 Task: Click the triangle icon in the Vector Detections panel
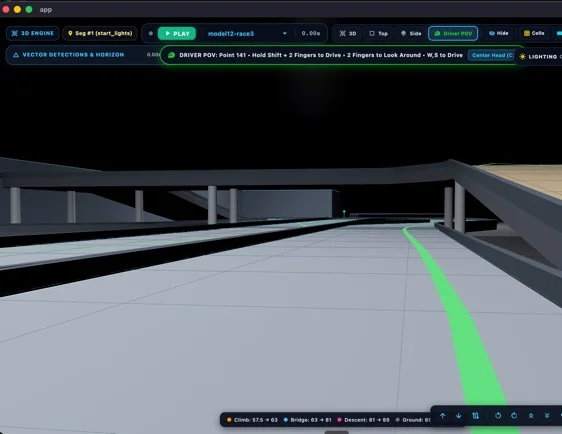click(x=16, y=55)
